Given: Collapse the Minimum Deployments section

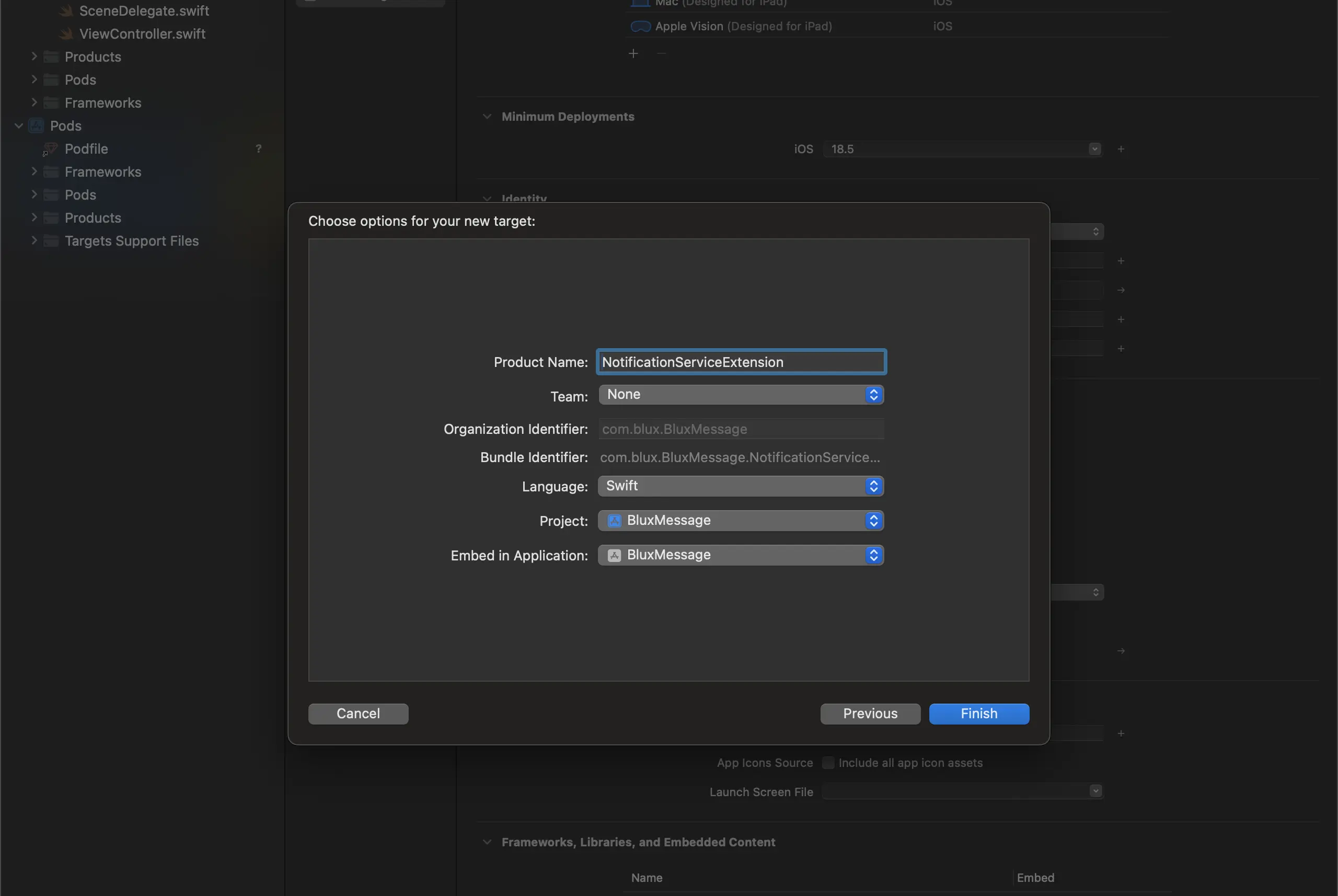Looking at the screenshot, I should 487,117.
